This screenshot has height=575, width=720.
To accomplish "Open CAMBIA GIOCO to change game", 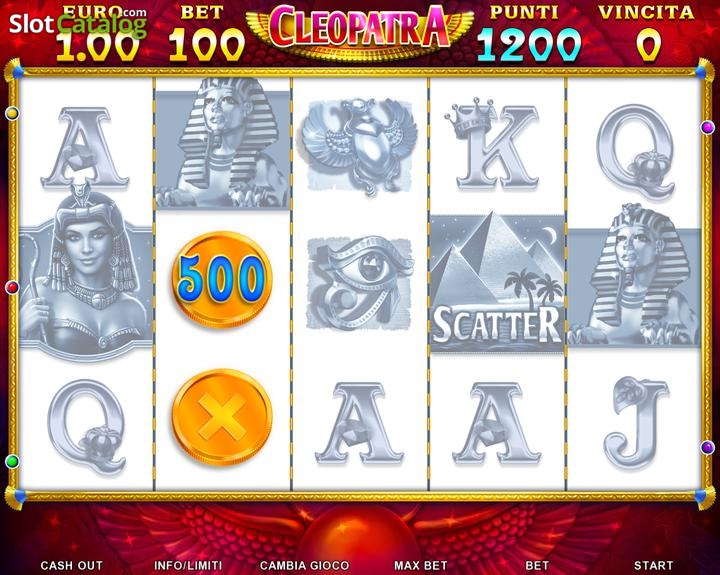I will coord(304,565).
